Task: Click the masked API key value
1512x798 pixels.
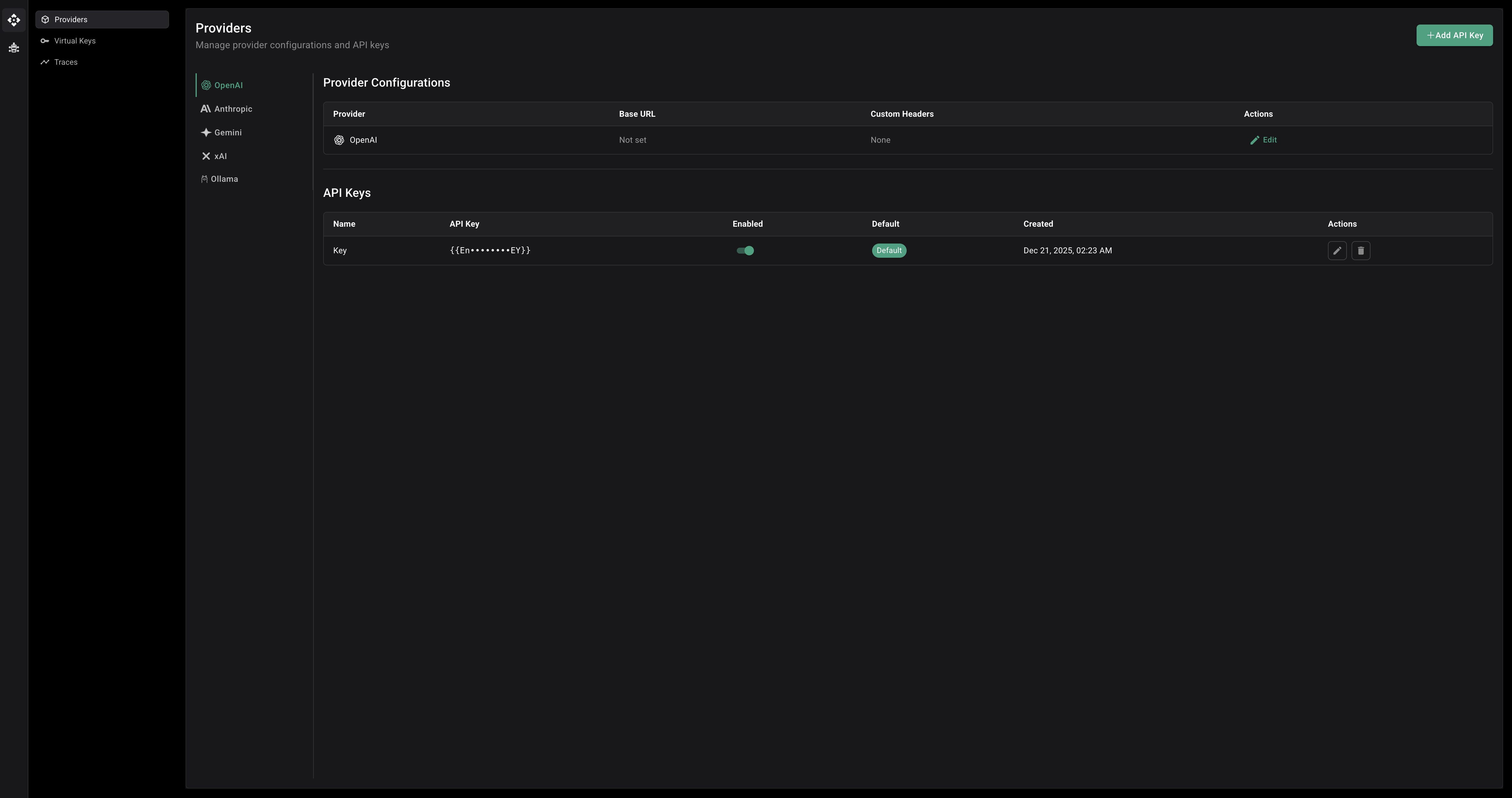Action: (x=490, y=251)
